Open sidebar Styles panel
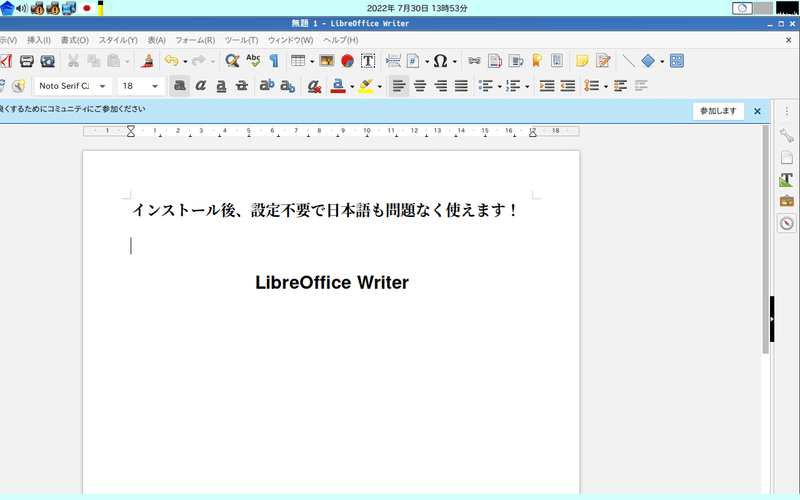Screen dimensions: 800x500 787,180
